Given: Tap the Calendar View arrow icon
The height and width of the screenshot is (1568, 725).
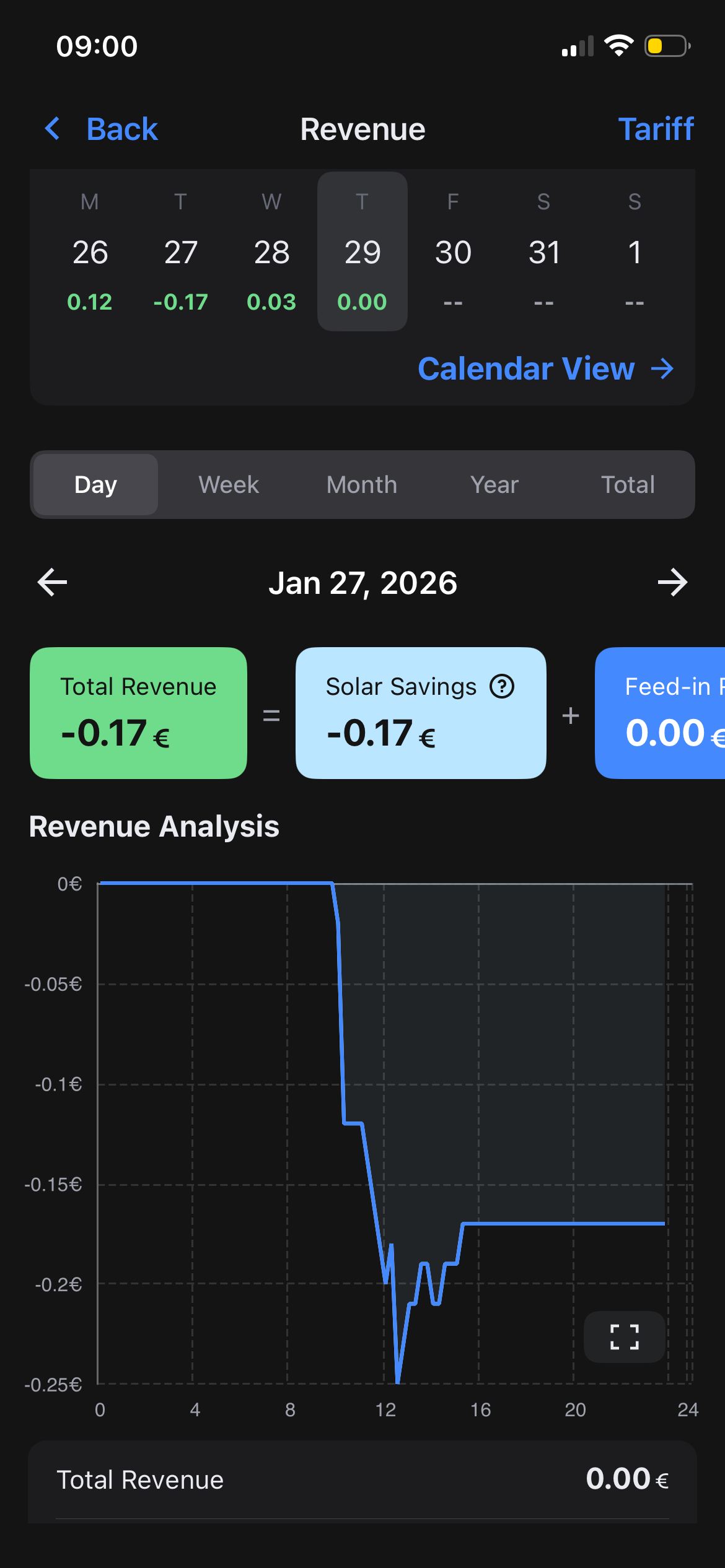Looking at the screenshot, I should pyautogui.click(x=662, y=369).
